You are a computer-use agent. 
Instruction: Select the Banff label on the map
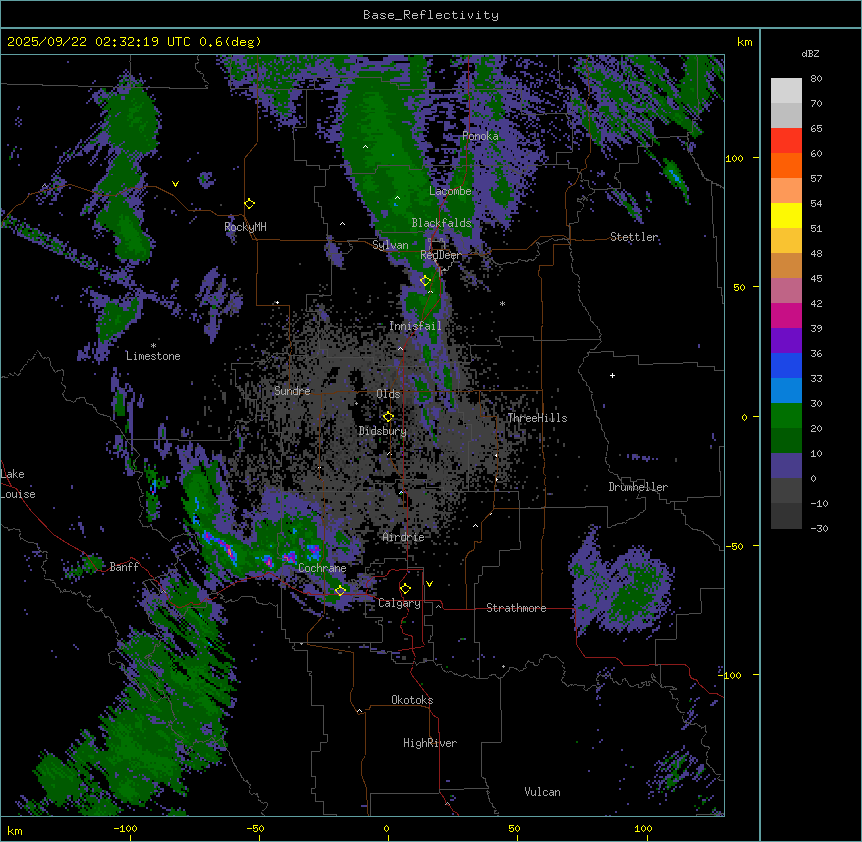tap(124, 567)
